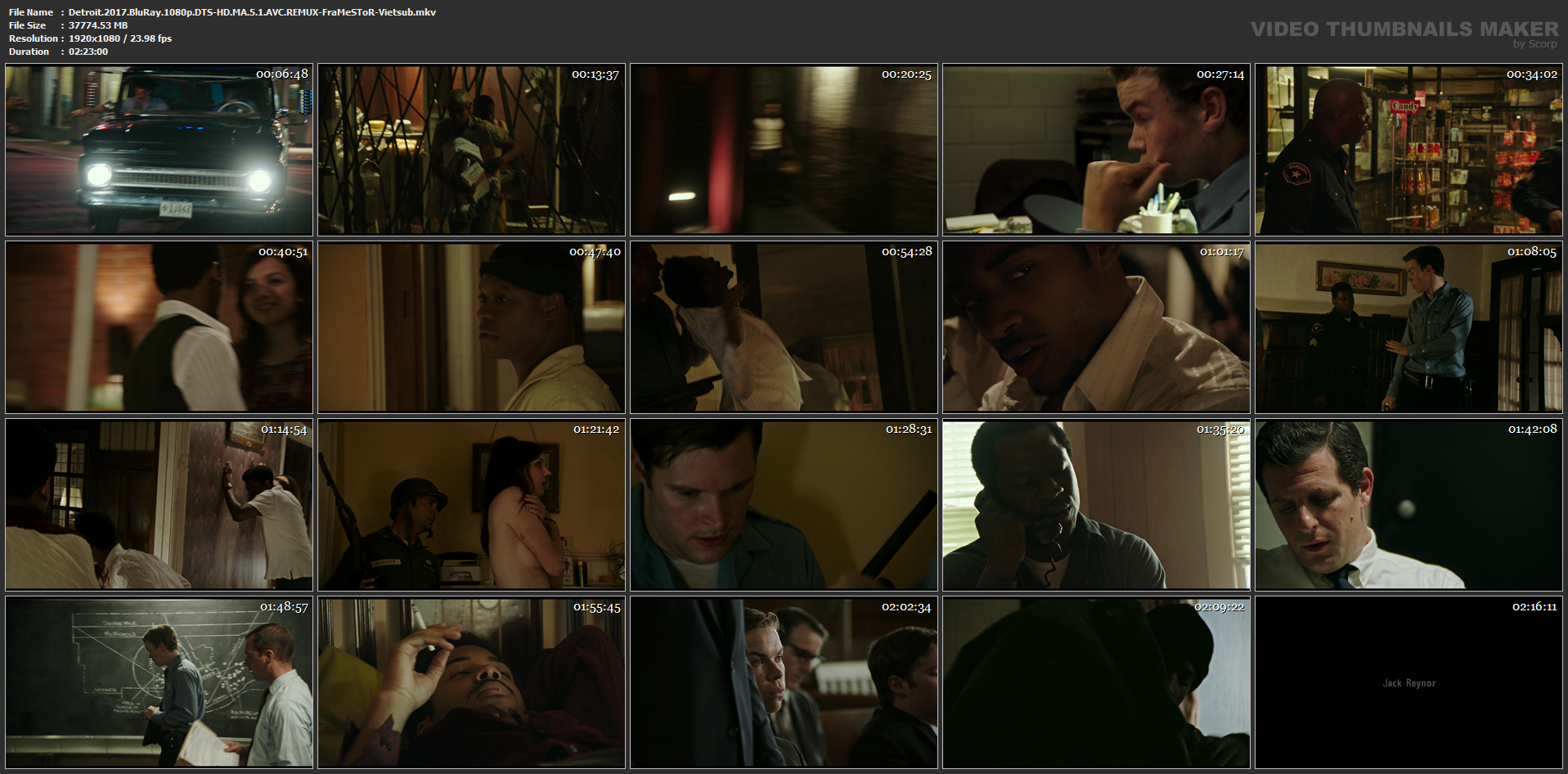1568x774 pixels.
Task: Click the Duration label
Action: (x=29, y=52)
